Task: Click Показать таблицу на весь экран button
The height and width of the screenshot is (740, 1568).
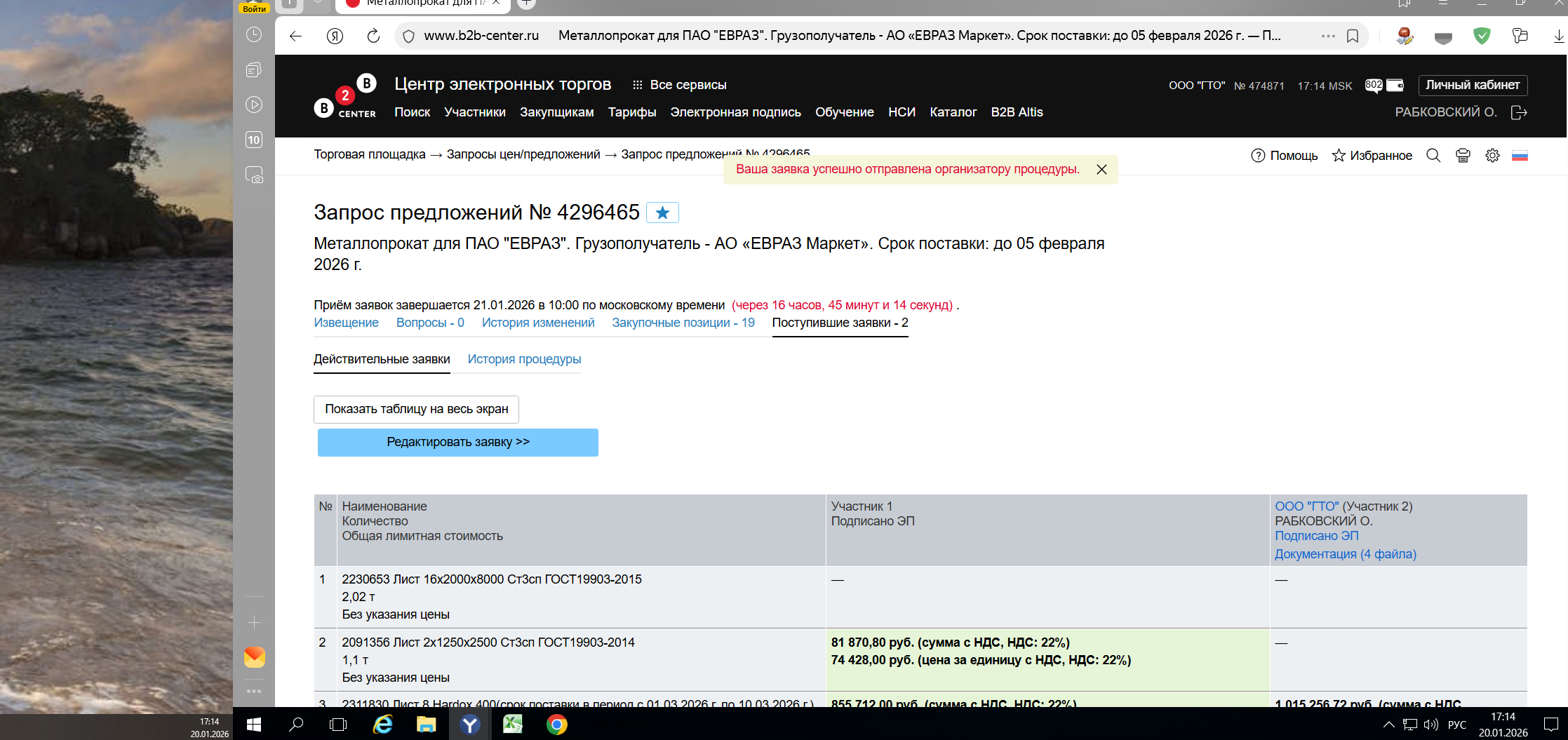Action: [x=416, y=410]
